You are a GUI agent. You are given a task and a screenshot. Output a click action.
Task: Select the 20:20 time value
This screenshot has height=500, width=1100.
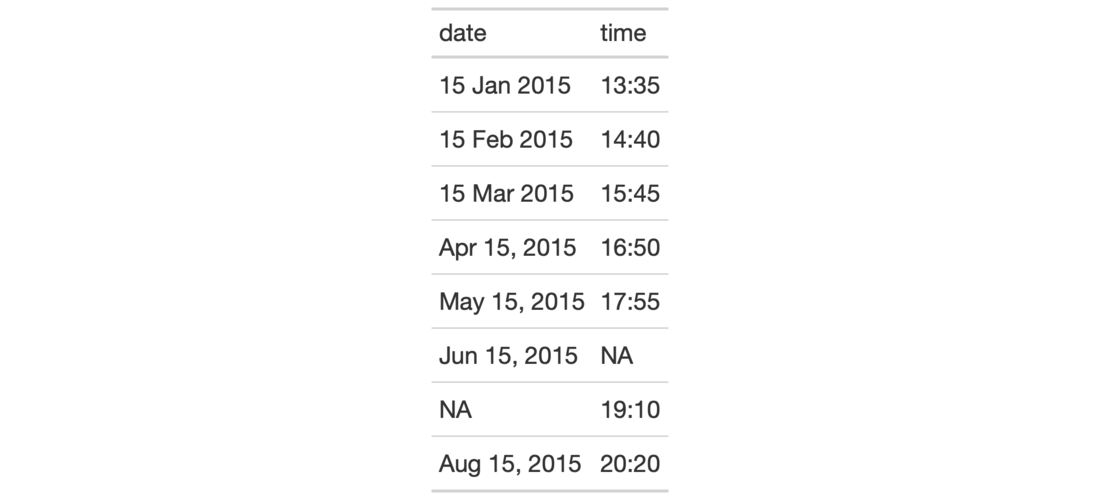click(630, 463)
